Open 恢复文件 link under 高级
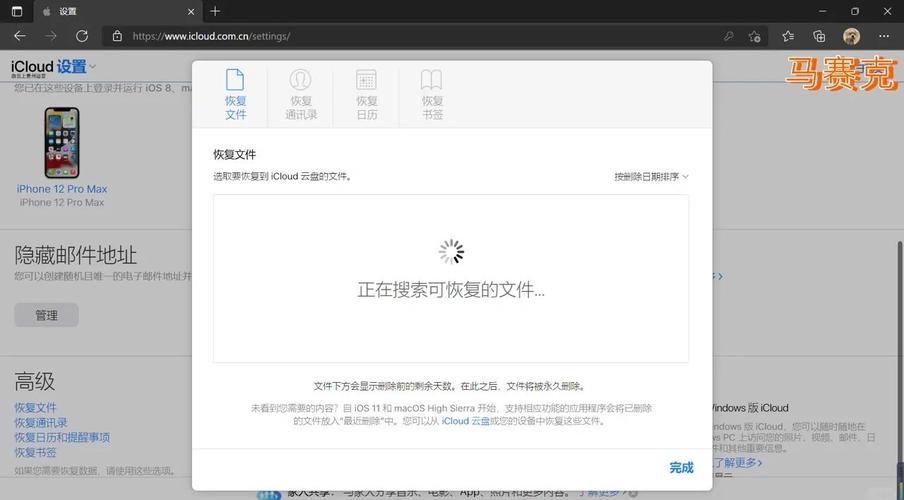Viewport: 904px width, 500px height. point(36,408)
